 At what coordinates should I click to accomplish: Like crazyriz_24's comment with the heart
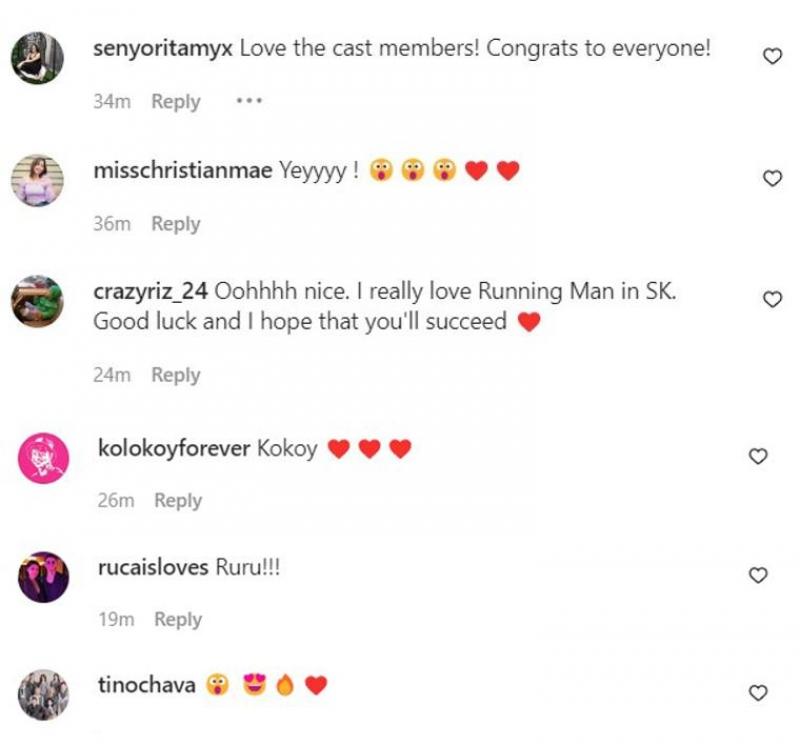coord(772,300)
